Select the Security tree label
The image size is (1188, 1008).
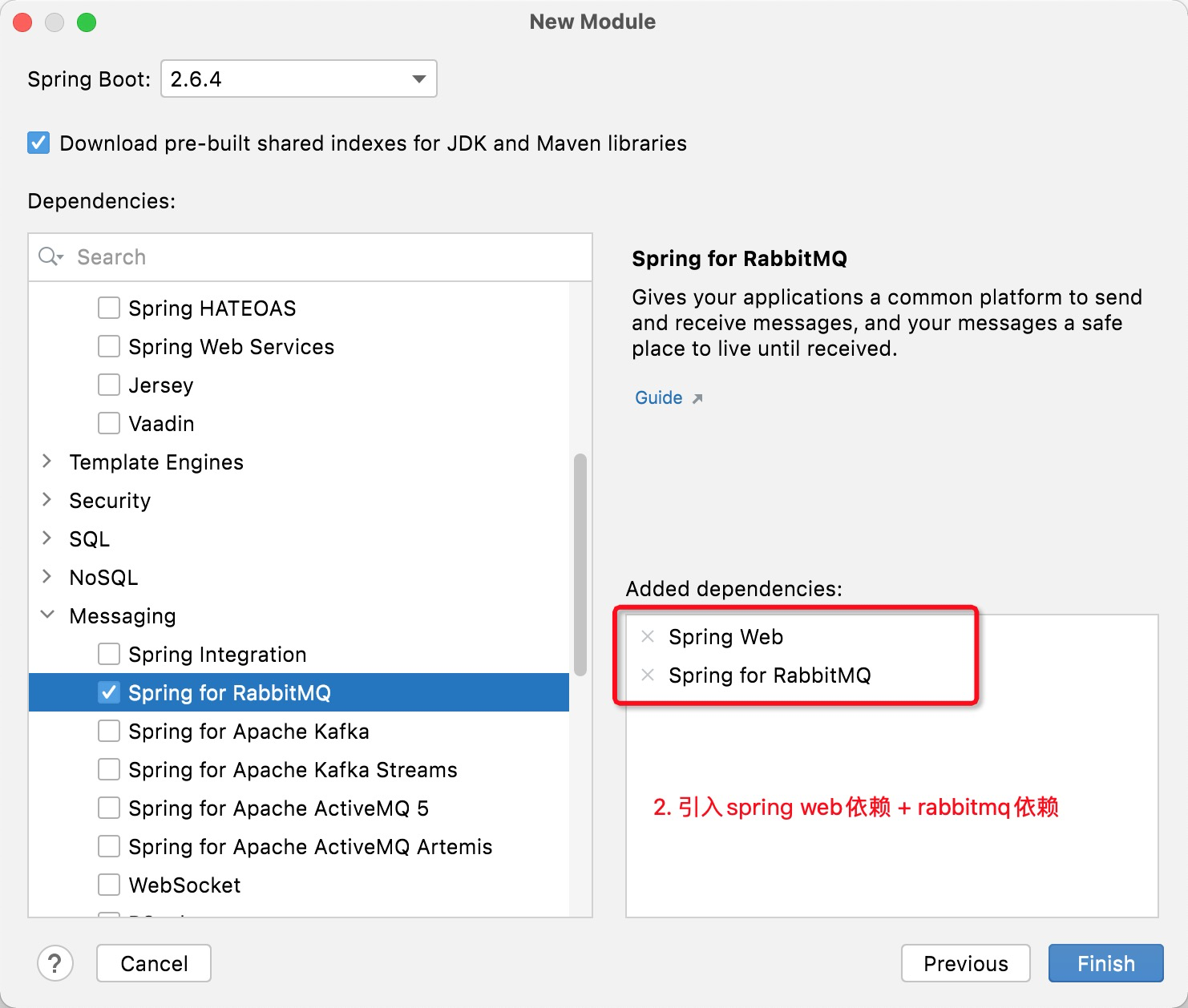pos(110,501)
